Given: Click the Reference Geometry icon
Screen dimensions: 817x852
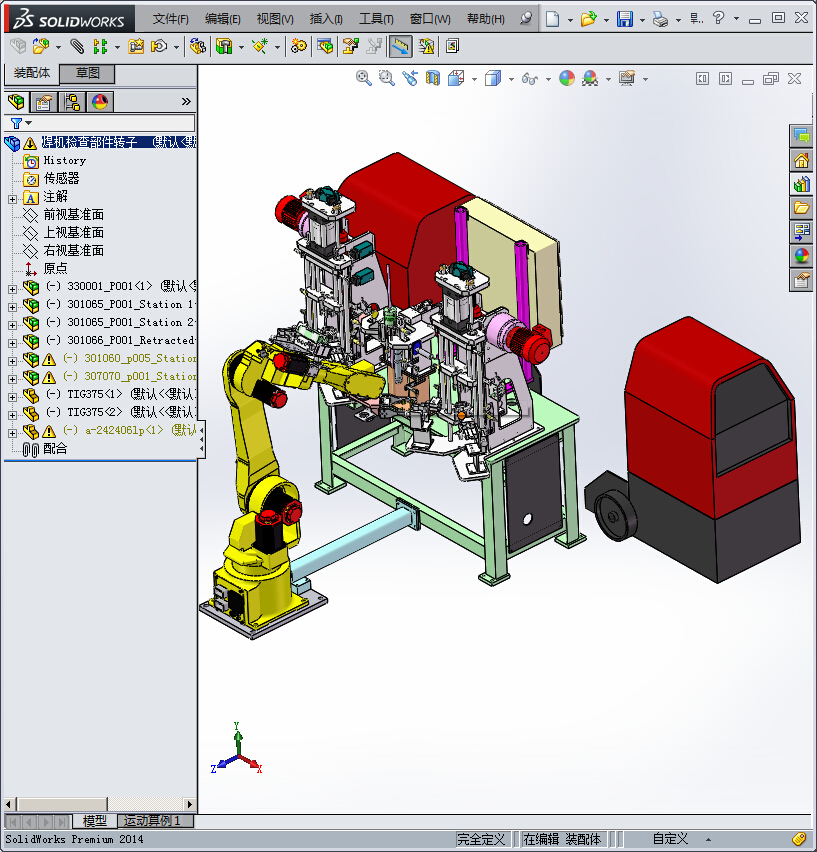Looking at the screenshot, I should 260,47.
